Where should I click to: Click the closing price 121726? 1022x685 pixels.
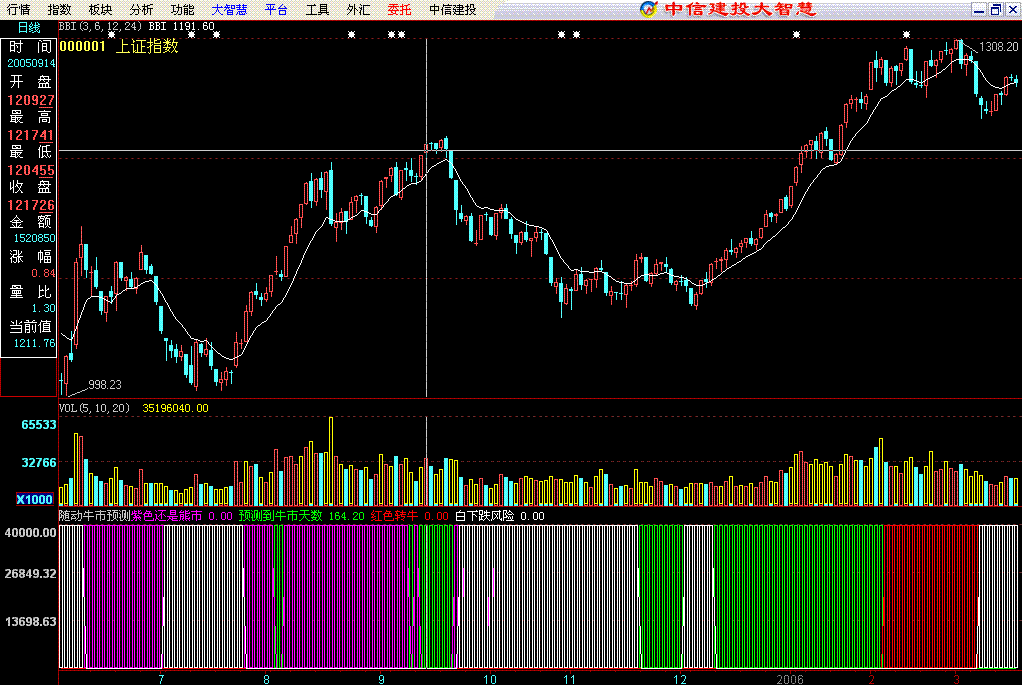pos(31,205)
